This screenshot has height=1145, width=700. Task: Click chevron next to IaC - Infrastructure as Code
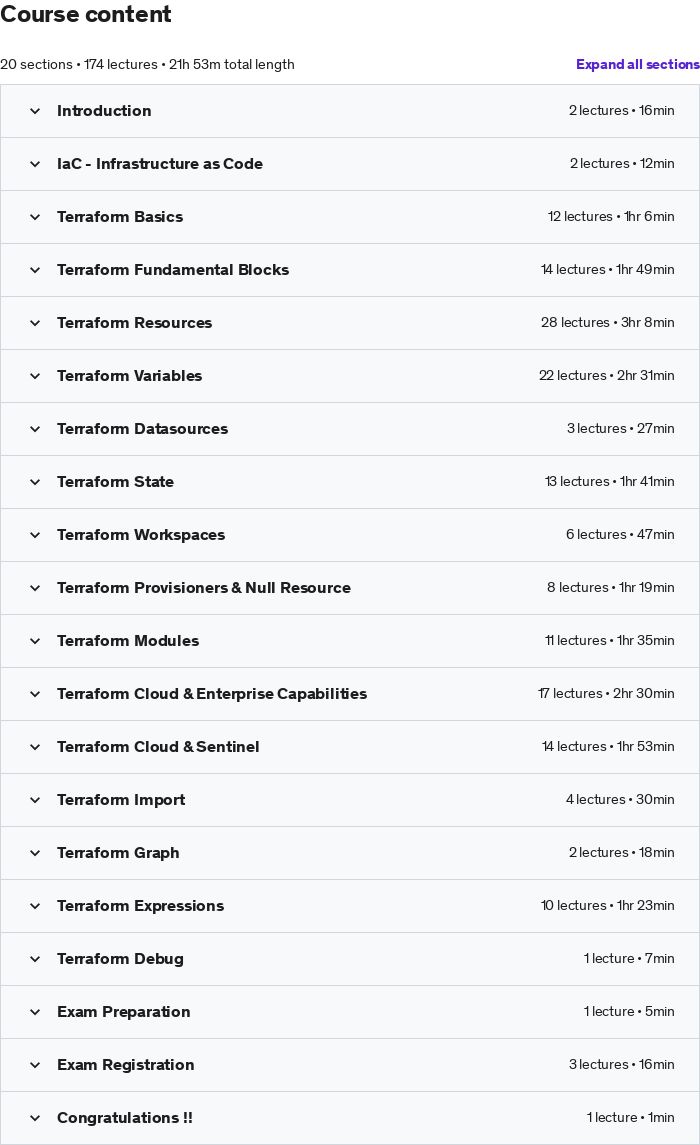click(35, 164)
